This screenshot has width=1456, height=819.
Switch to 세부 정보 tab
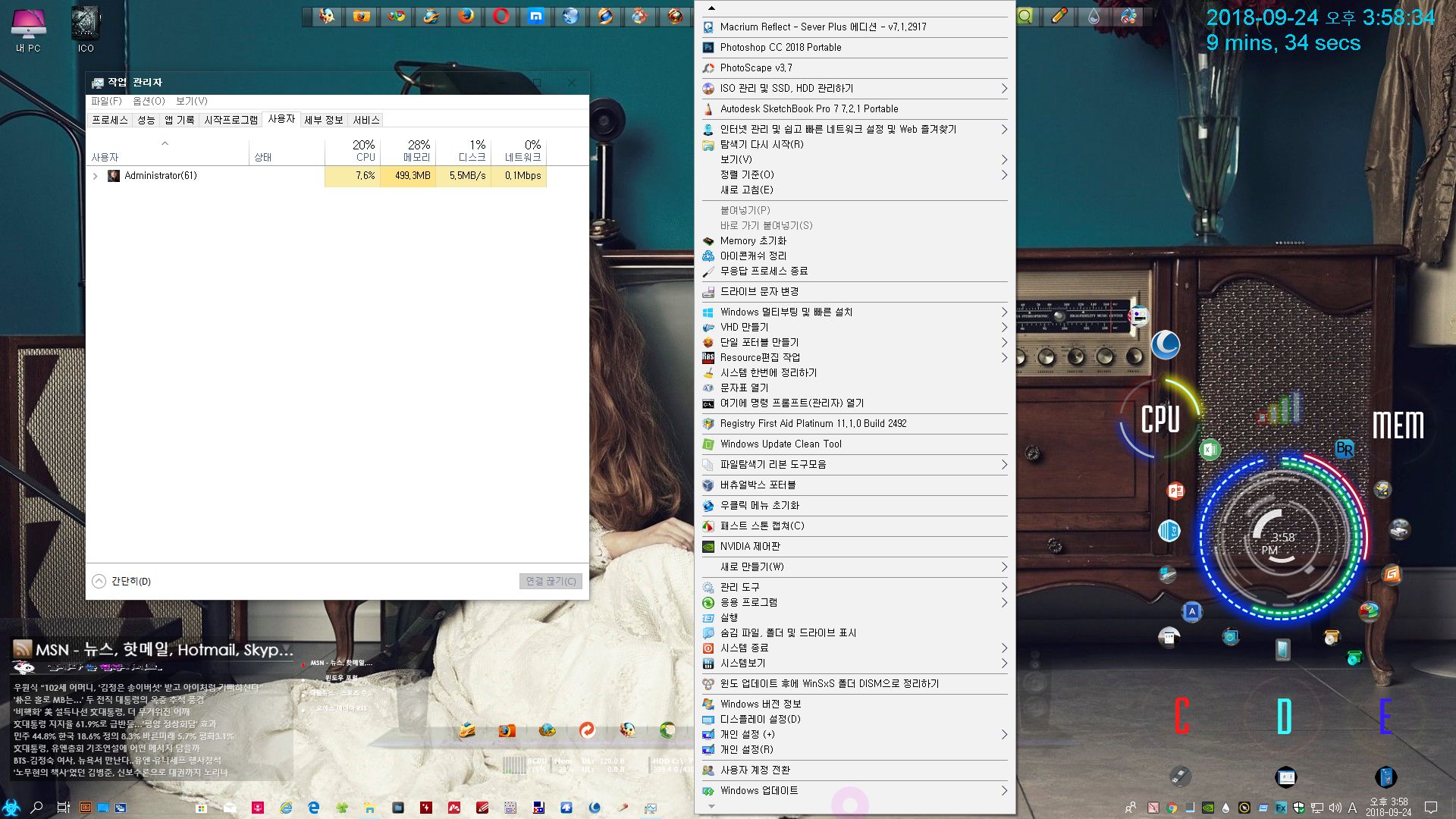coord(324,120)
